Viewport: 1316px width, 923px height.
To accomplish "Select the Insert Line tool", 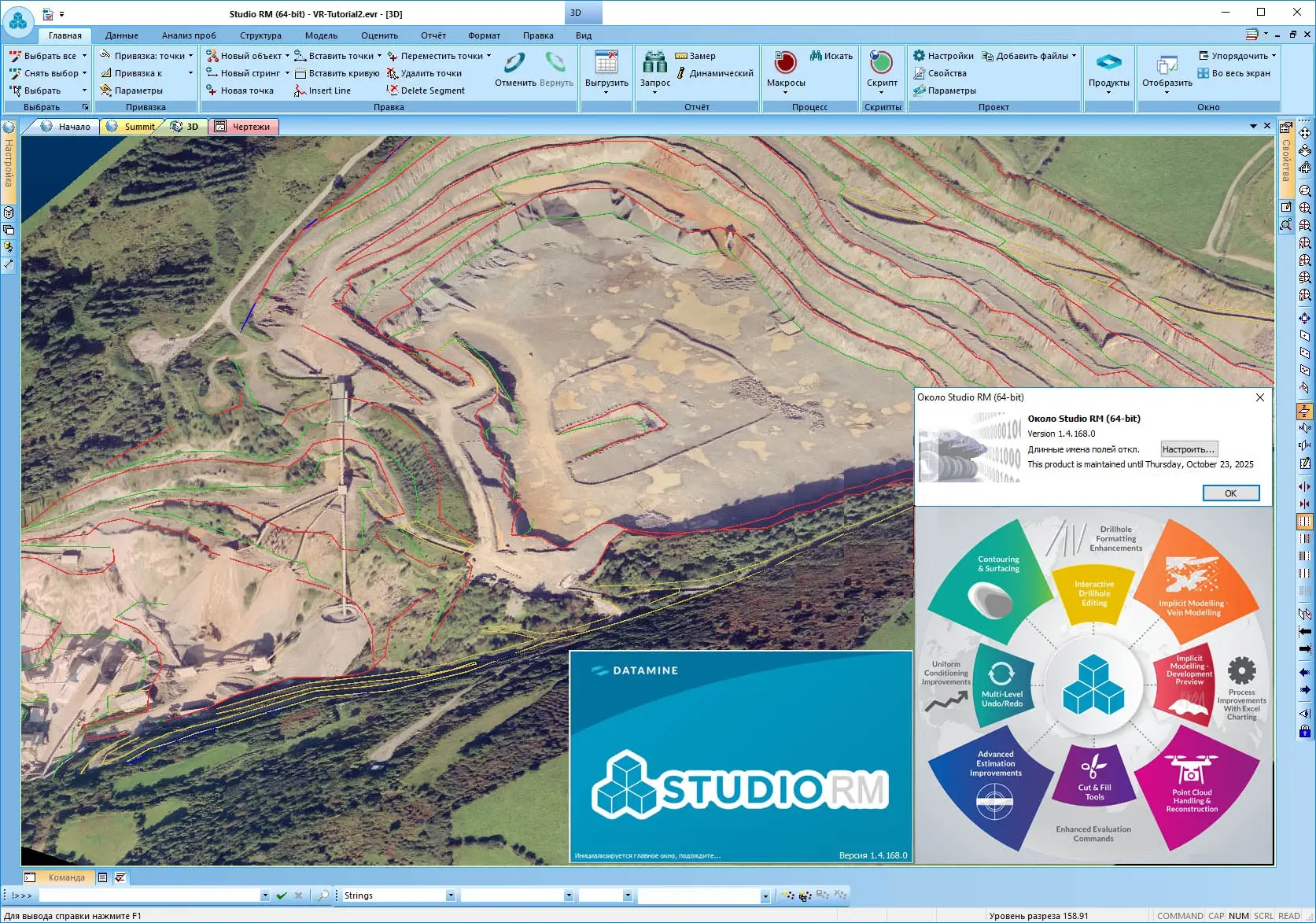I will coord(323,90).
